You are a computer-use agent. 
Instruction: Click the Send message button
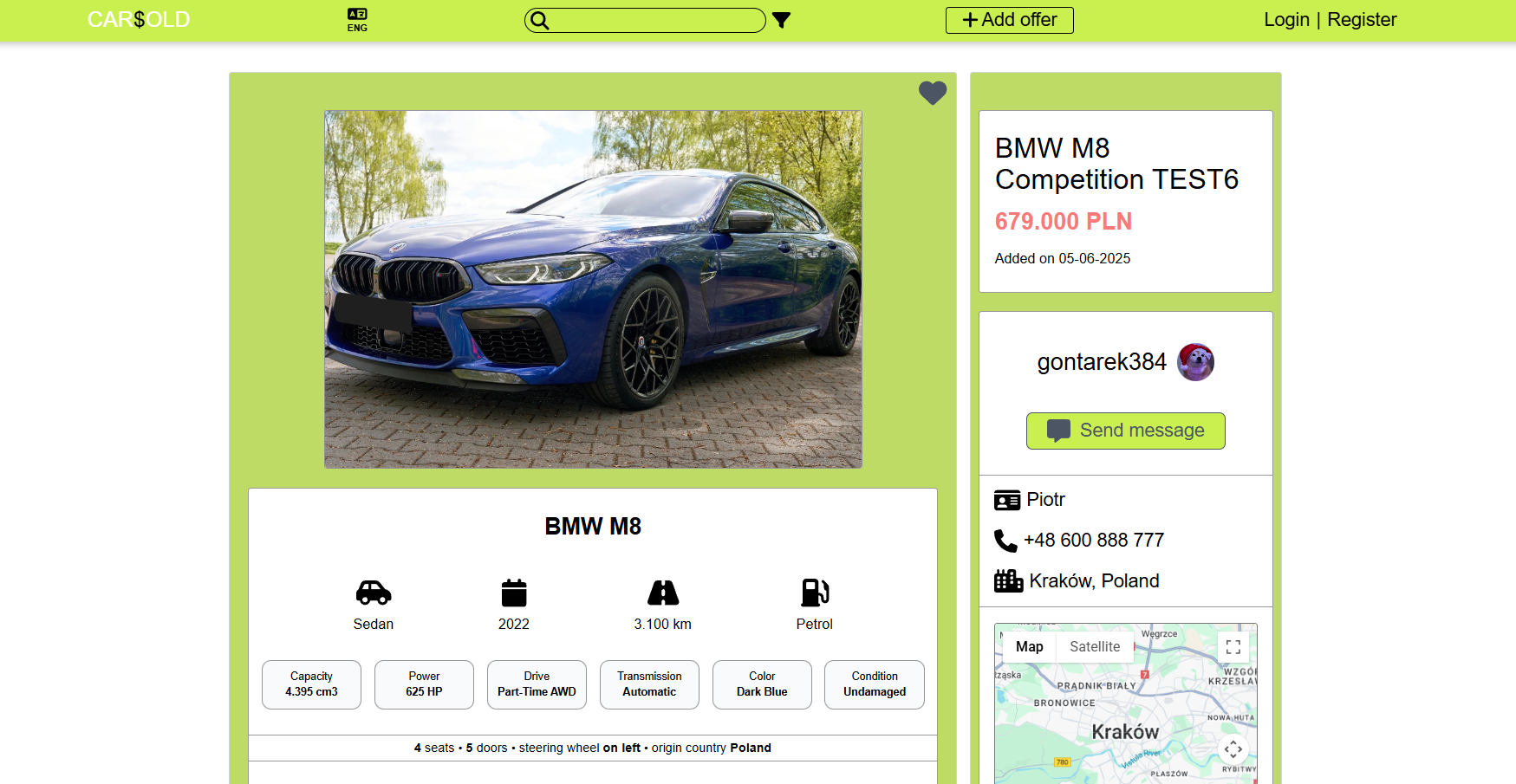click(1125, 431)
